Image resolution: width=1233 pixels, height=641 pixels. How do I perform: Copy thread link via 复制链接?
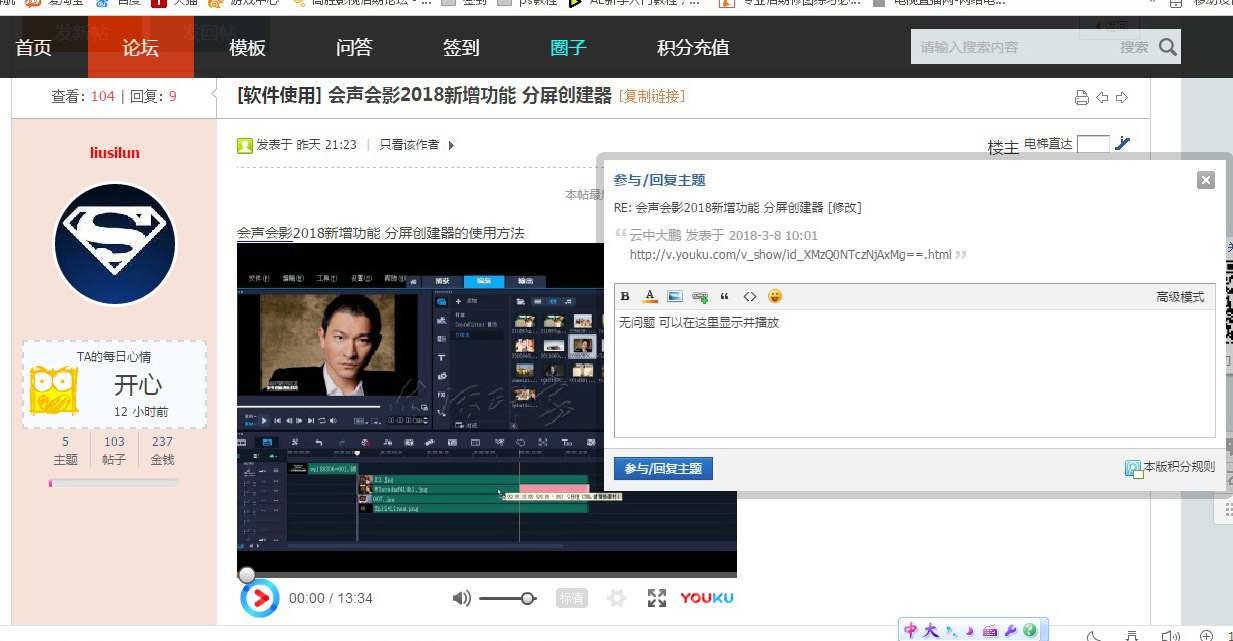pos(652,96)
